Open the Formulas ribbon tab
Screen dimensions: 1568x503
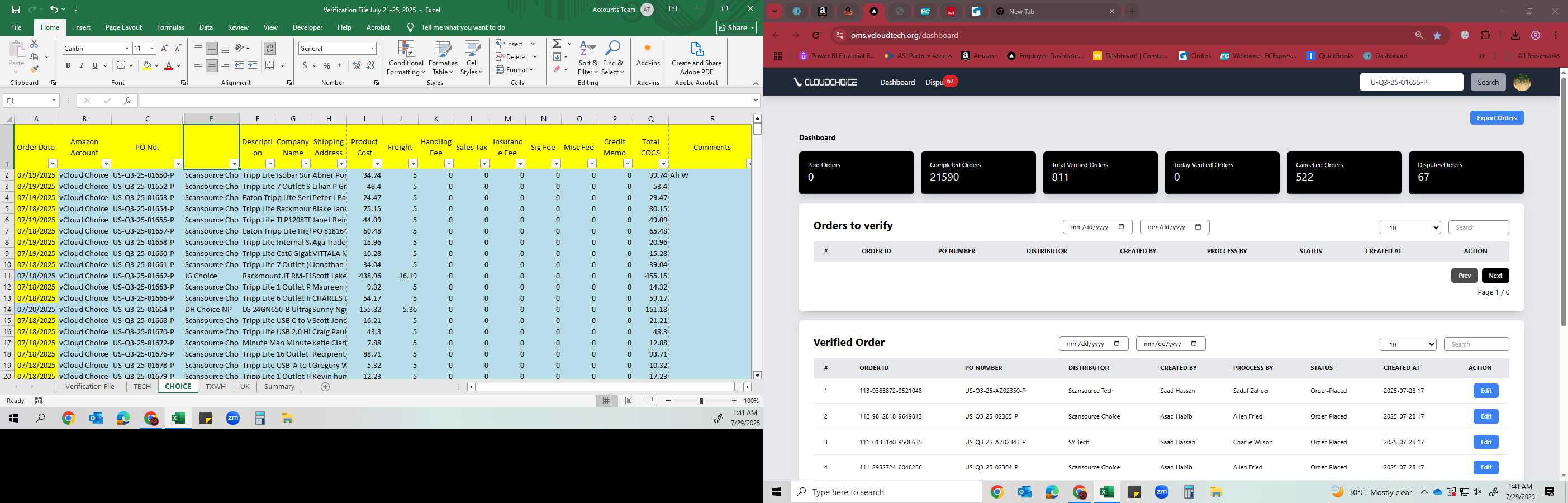tap(170, 27)
